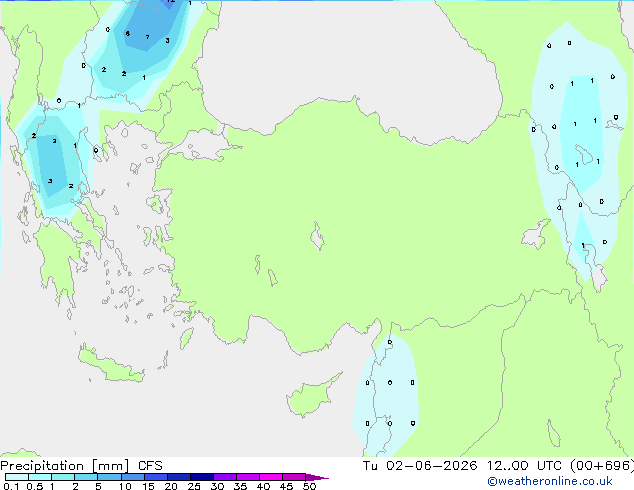The width and height of the screenshot is (634, 490).
Task: Pick the 1–2 mm legend swatch
Action: [x=63, y=477]
